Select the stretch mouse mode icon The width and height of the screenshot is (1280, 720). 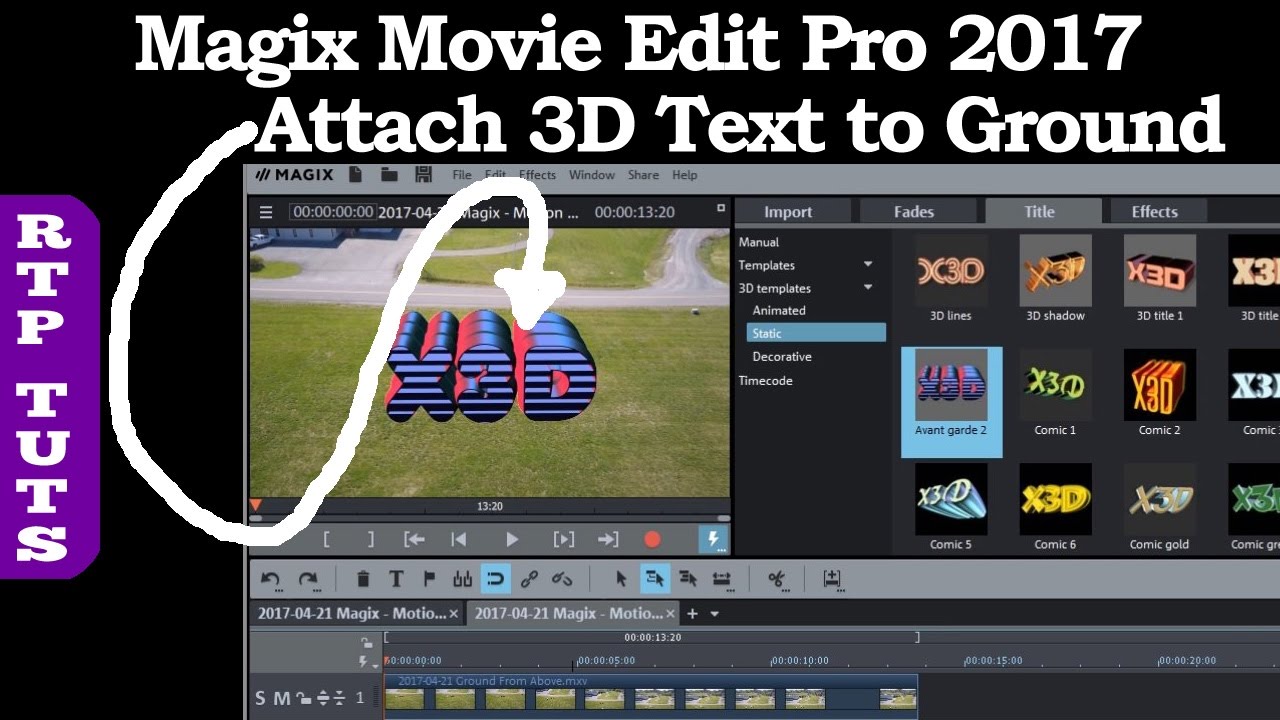pyautogui.click(x=721, y=578)
